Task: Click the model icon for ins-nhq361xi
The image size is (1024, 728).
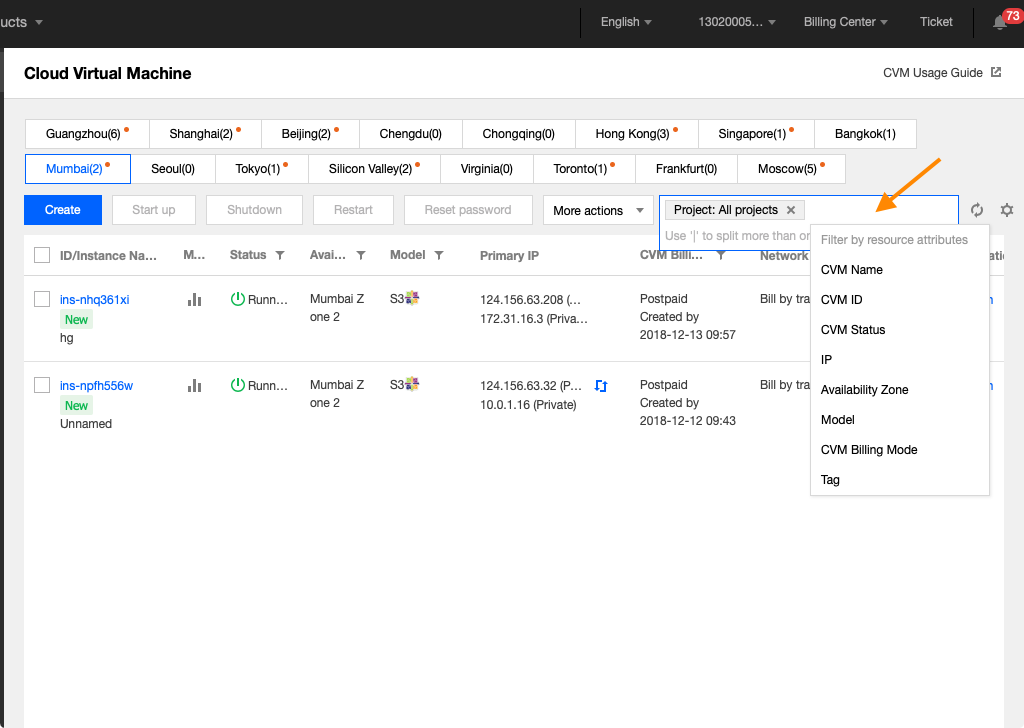Action: point(412,298)
